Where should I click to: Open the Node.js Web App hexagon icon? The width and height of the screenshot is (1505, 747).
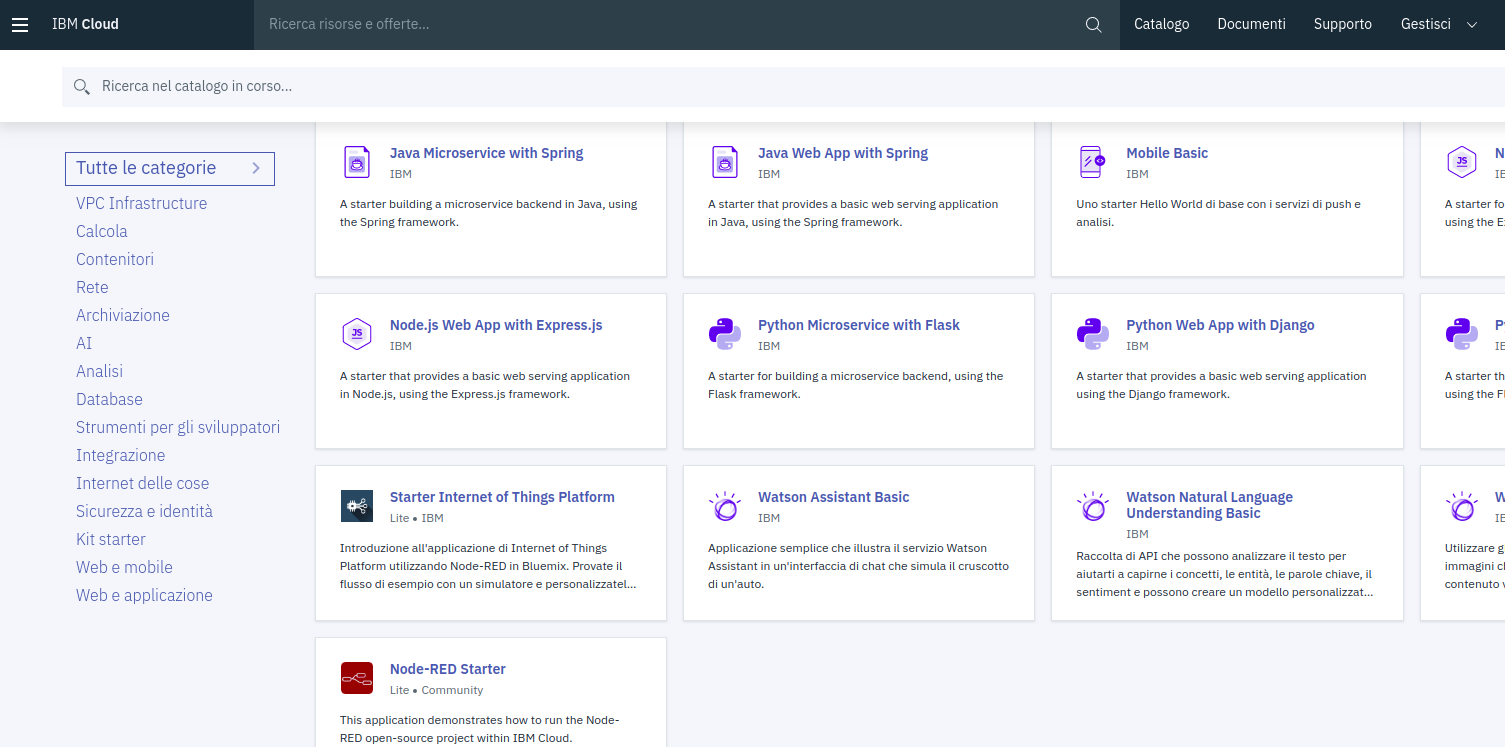(x=357, y=333)
